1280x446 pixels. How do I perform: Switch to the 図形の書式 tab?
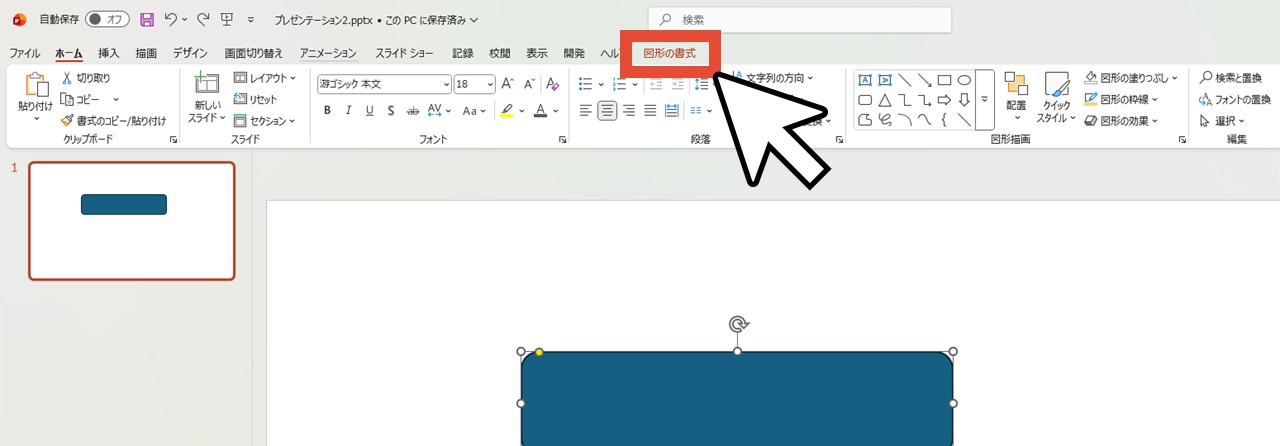(x=670, y=53)
